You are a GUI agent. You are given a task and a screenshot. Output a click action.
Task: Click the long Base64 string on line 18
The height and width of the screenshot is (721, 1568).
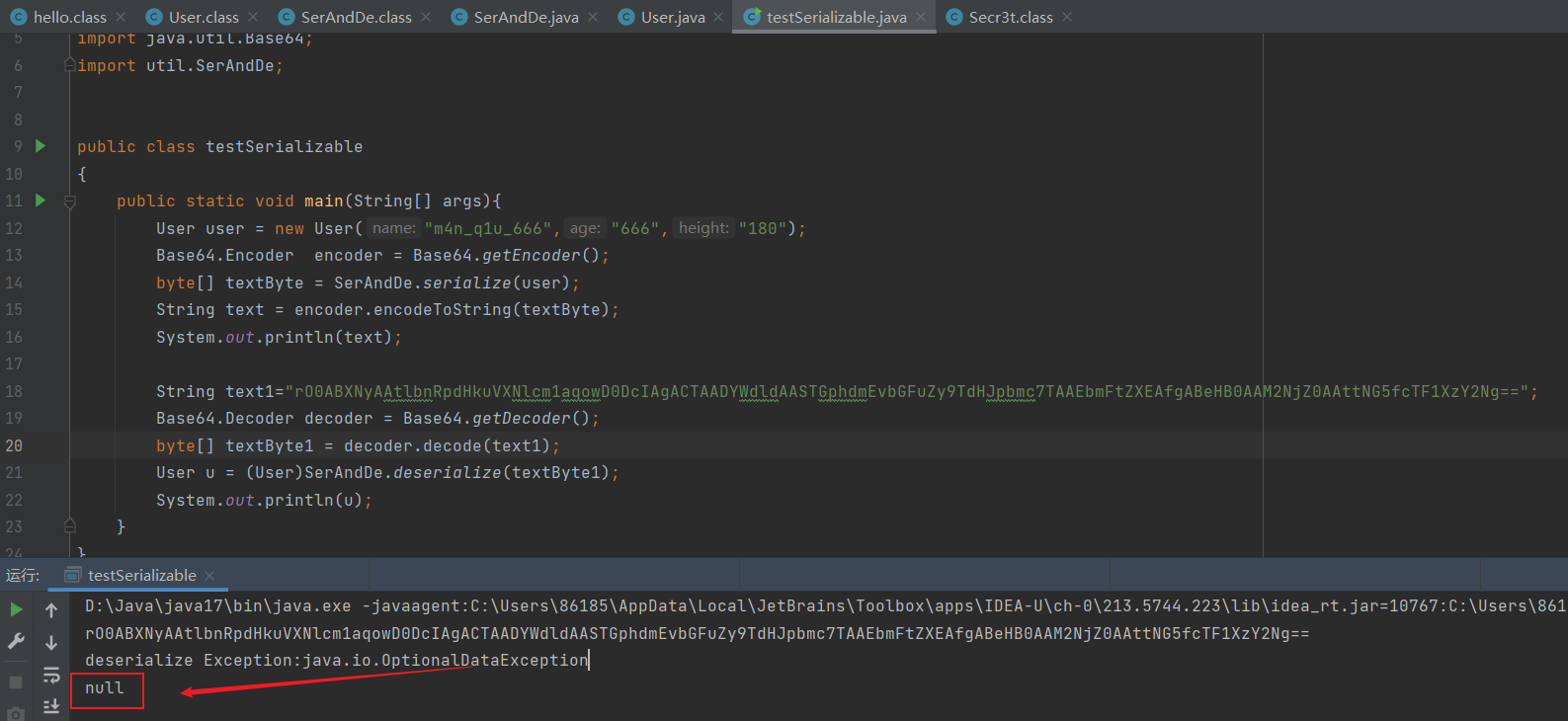coord(907,392)
